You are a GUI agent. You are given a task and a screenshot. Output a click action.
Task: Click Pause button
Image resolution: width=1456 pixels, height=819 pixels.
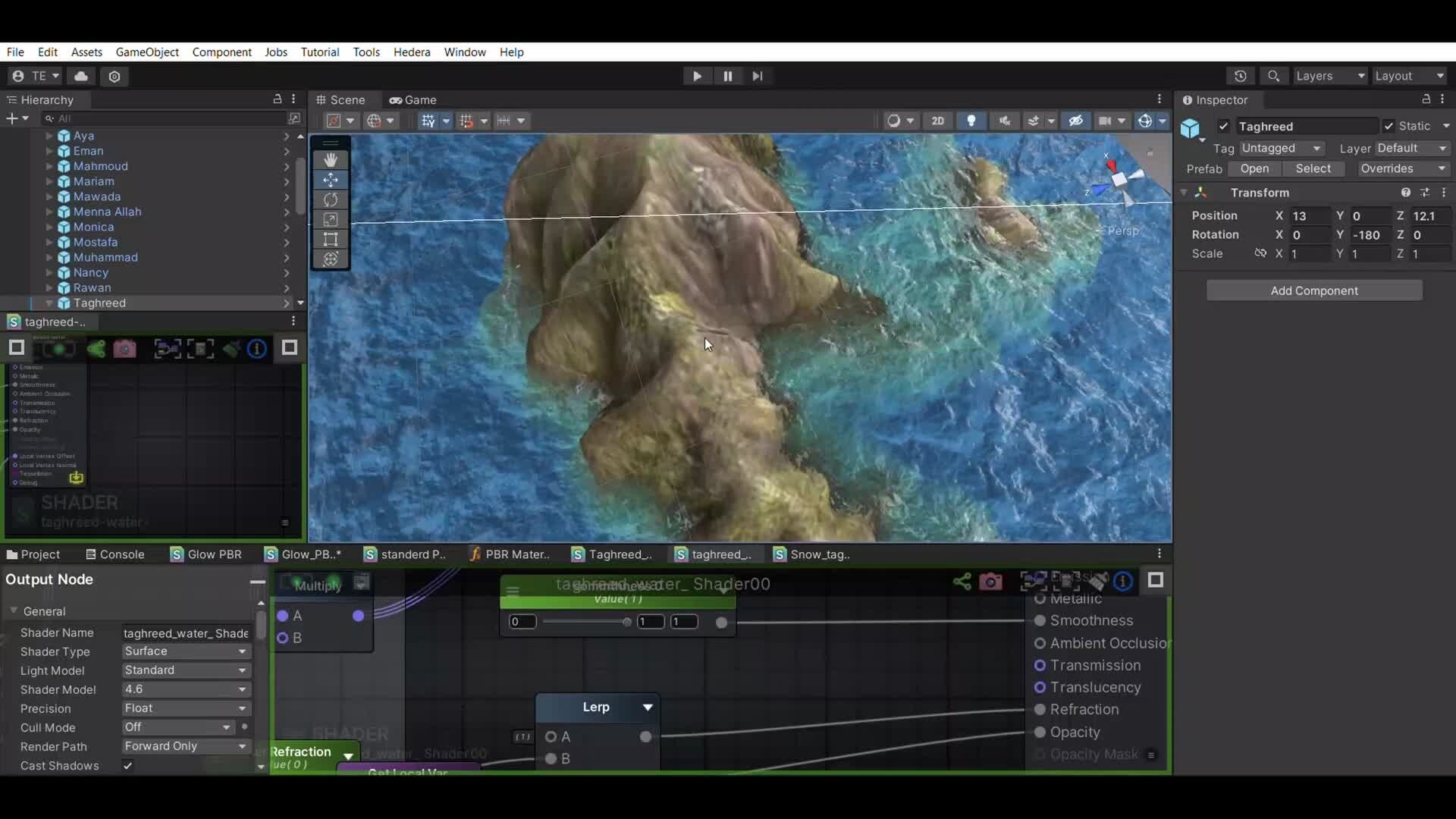727,76
